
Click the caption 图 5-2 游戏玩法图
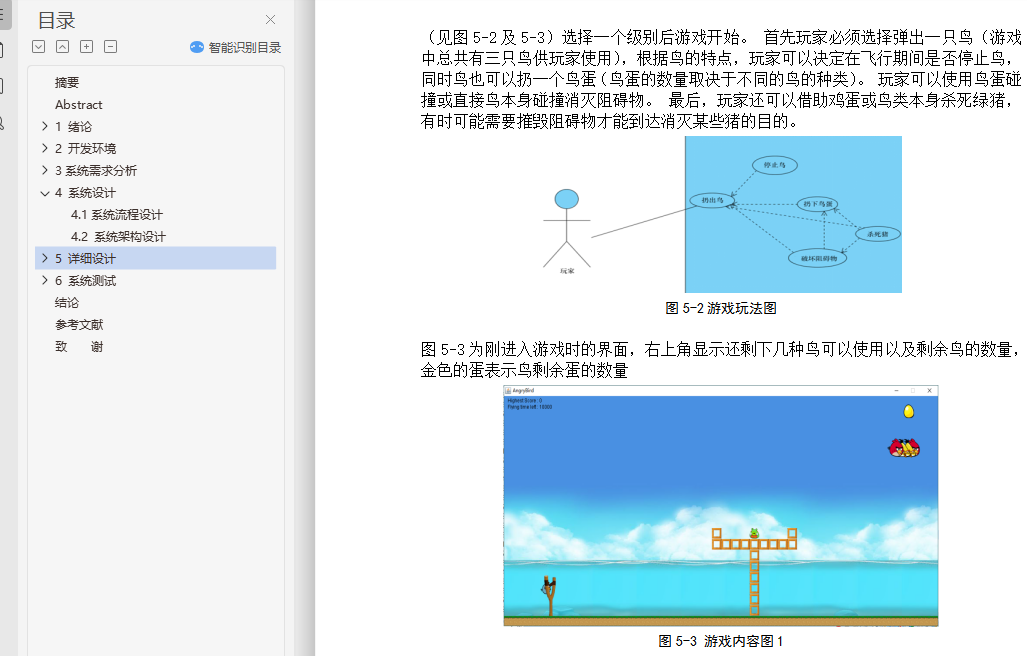coord(720,308)
